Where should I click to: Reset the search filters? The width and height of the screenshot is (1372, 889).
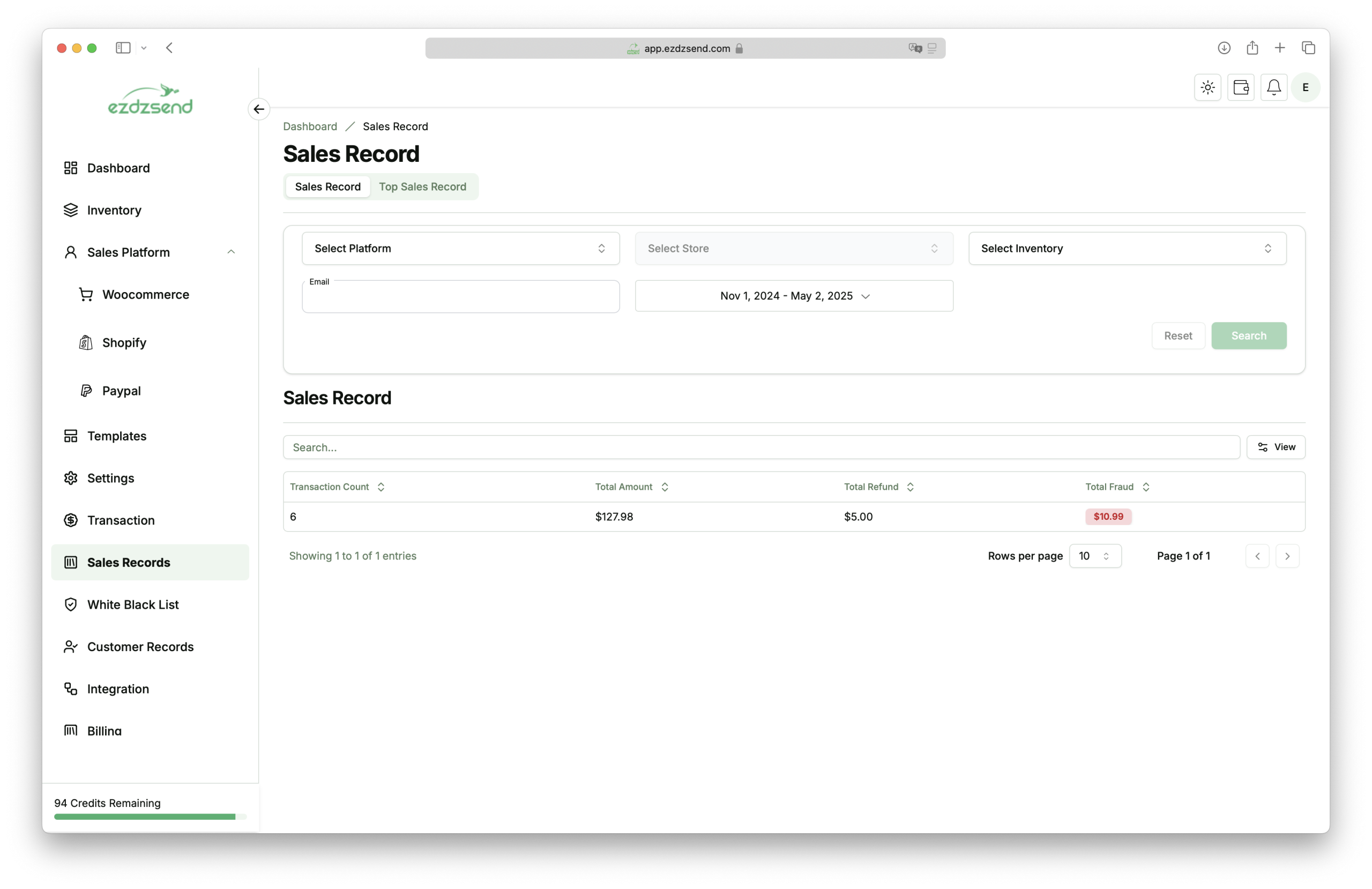(x=1178, y=335)
